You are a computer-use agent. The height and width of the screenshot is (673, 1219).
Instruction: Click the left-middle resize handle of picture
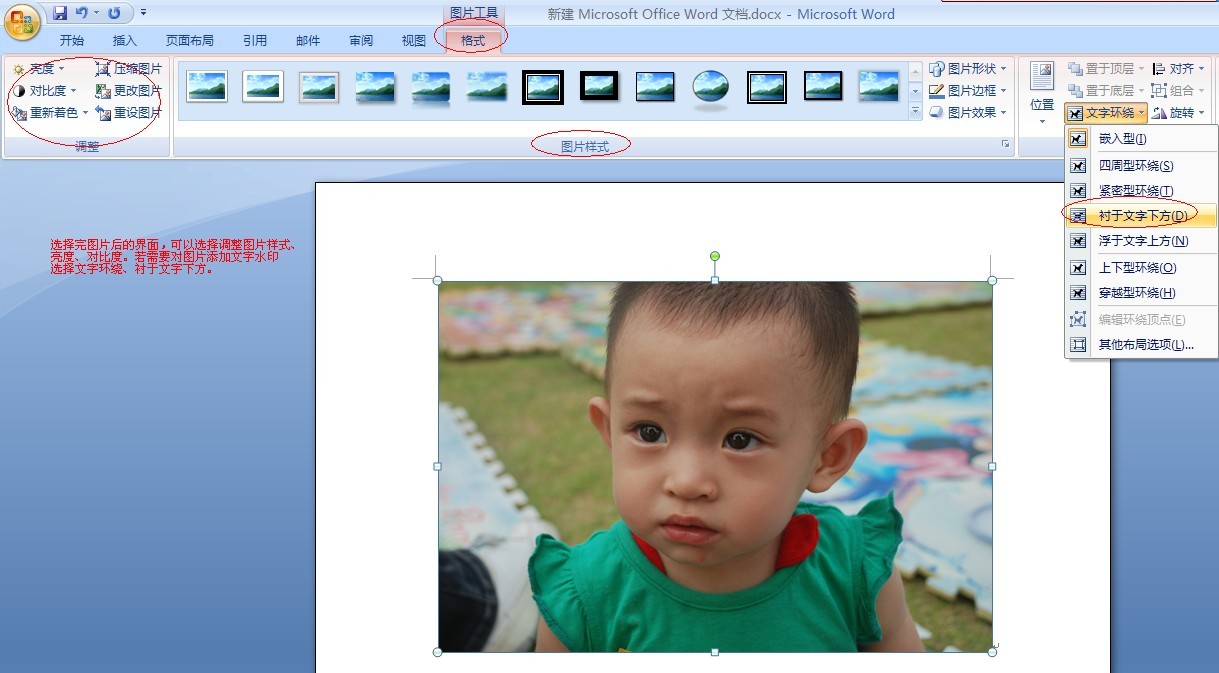[438, 466]
